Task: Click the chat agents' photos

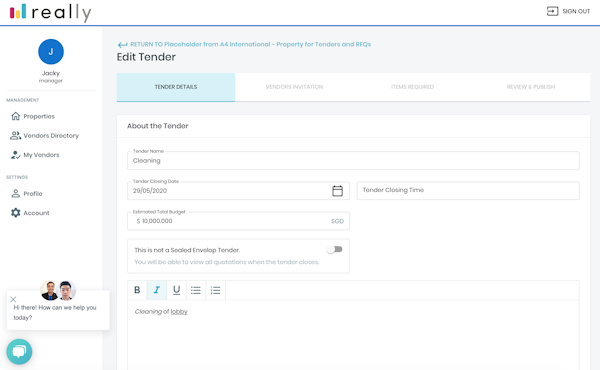Action: tap(58, 290)
